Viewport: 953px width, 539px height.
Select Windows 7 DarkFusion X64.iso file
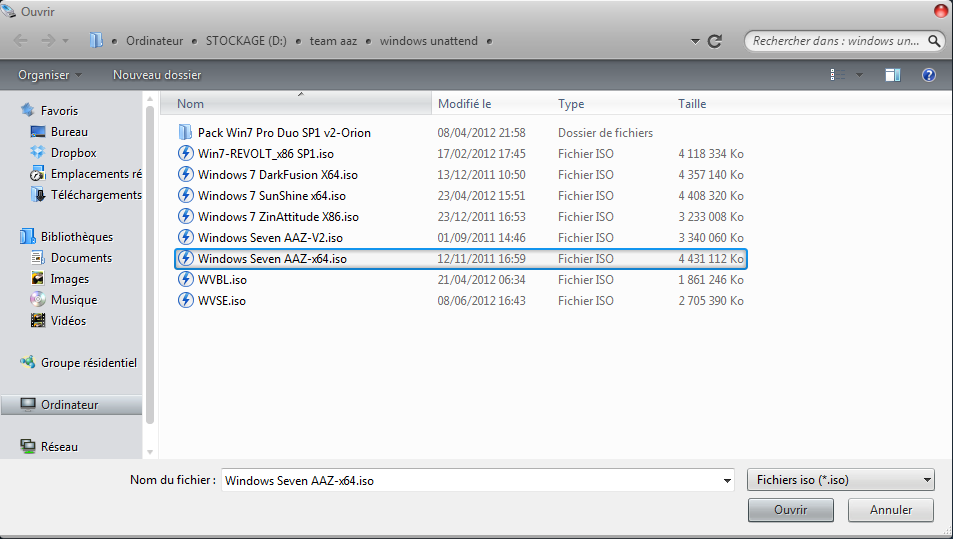(x=278, y=175)
